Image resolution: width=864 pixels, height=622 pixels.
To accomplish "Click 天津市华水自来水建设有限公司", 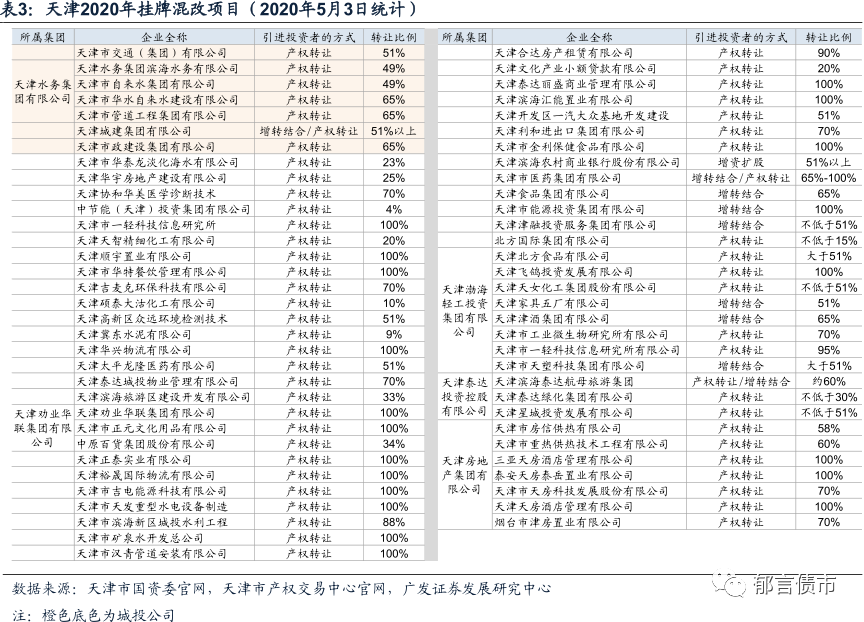I will [x=158, y=100].
